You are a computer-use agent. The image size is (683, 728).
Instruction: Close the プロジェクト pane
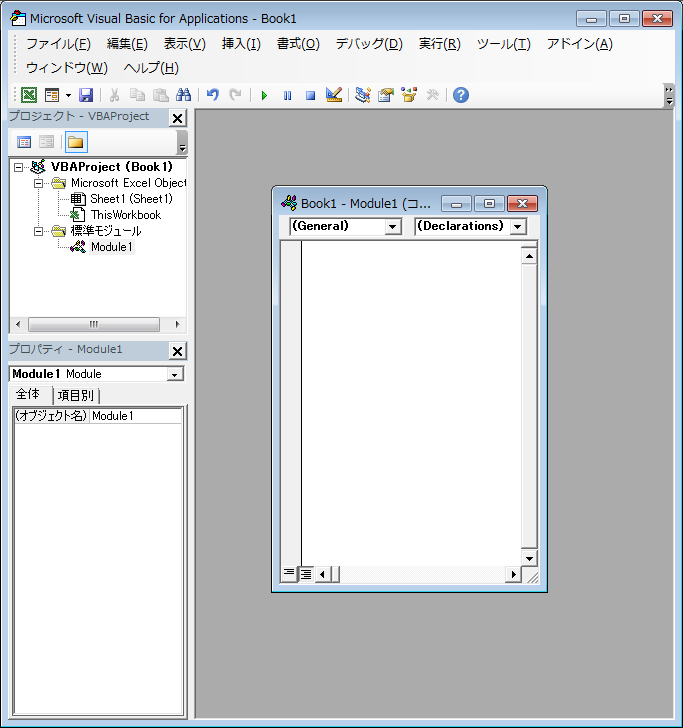tap(177, 118)
